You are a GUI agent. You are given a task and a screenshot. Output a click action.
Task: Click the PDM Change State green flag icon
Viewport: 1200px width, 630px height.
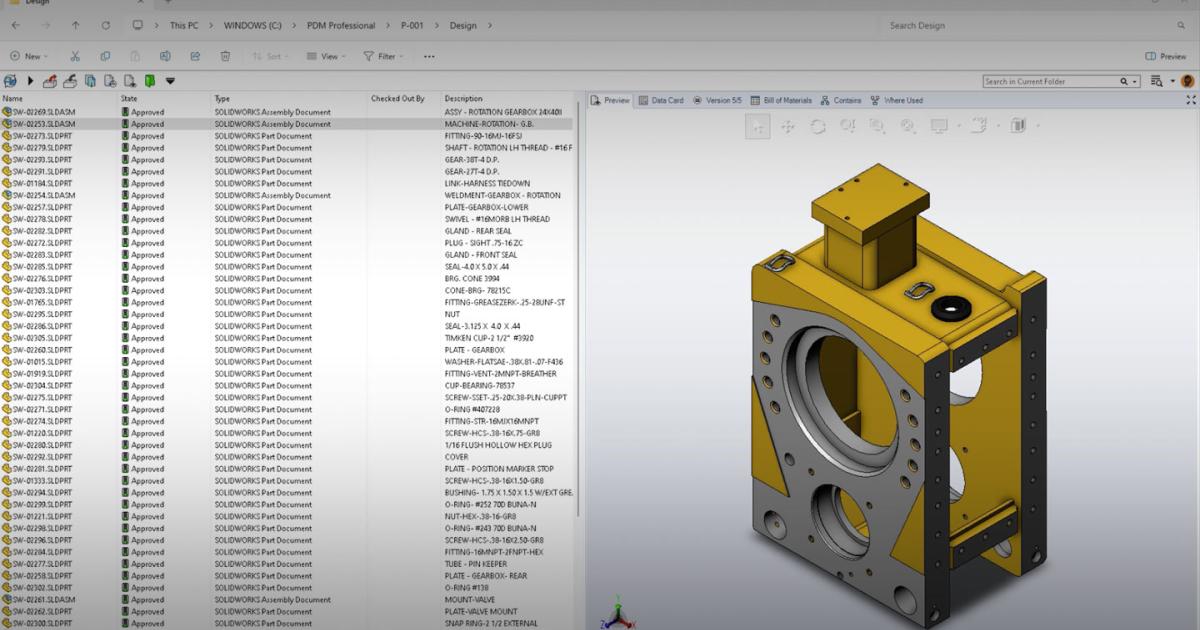coord(149,81)
